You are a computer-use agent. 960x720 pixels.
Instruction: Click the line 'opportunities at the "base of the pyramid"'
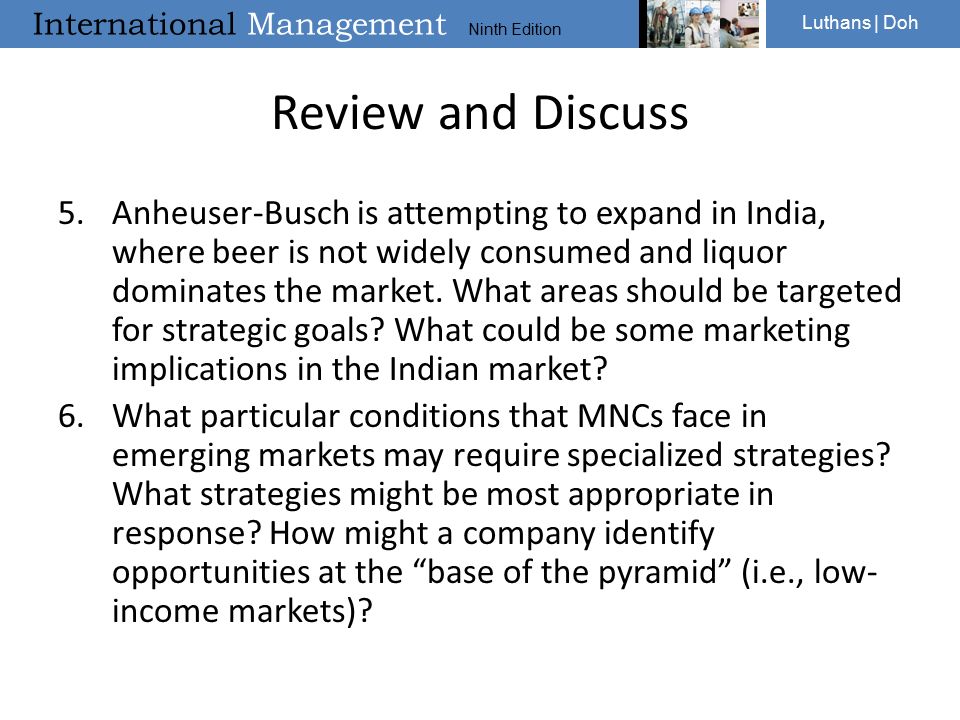tap(495, 573)
